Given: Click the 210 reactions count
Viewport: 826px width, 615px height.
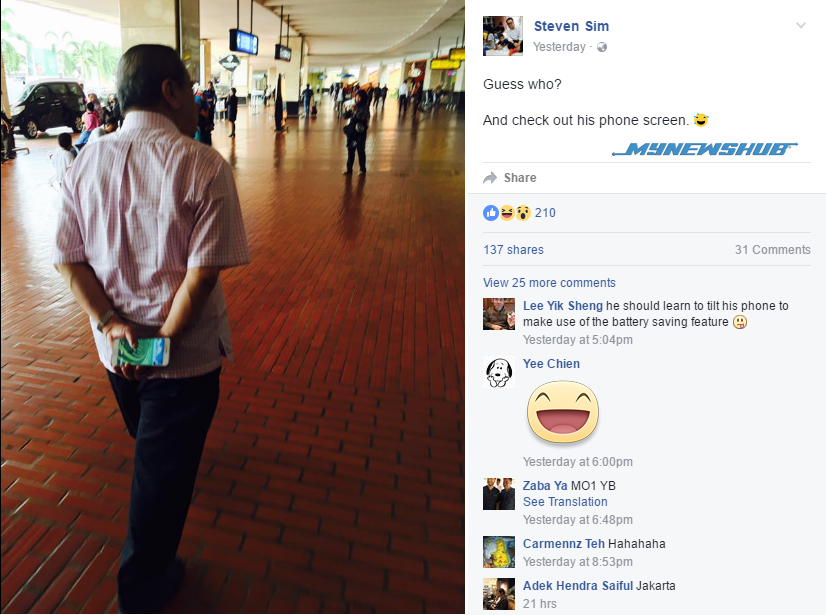Looking at the screenshot, I should 545,213.
